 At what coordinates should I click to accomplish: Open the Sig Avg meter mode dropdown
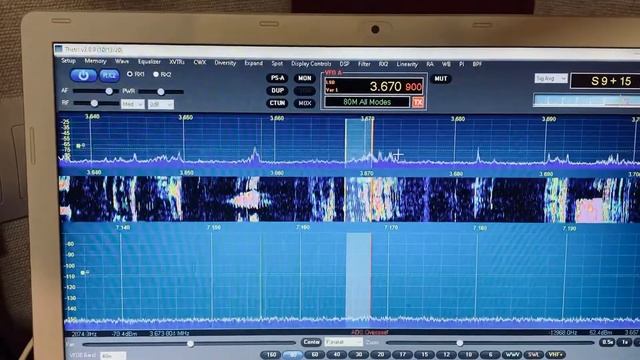click(x=551, y=78)
